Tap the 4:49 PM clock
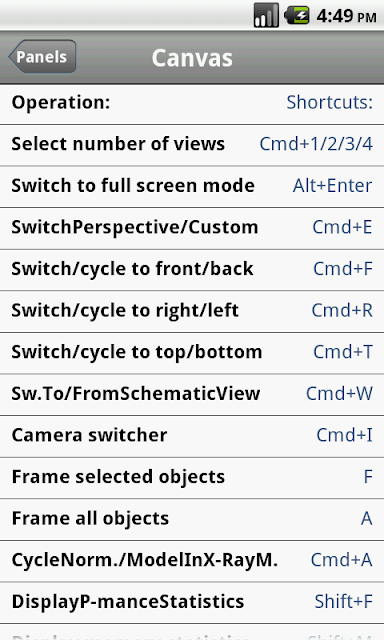Screen dimensions: 384x640 (346, 16)
